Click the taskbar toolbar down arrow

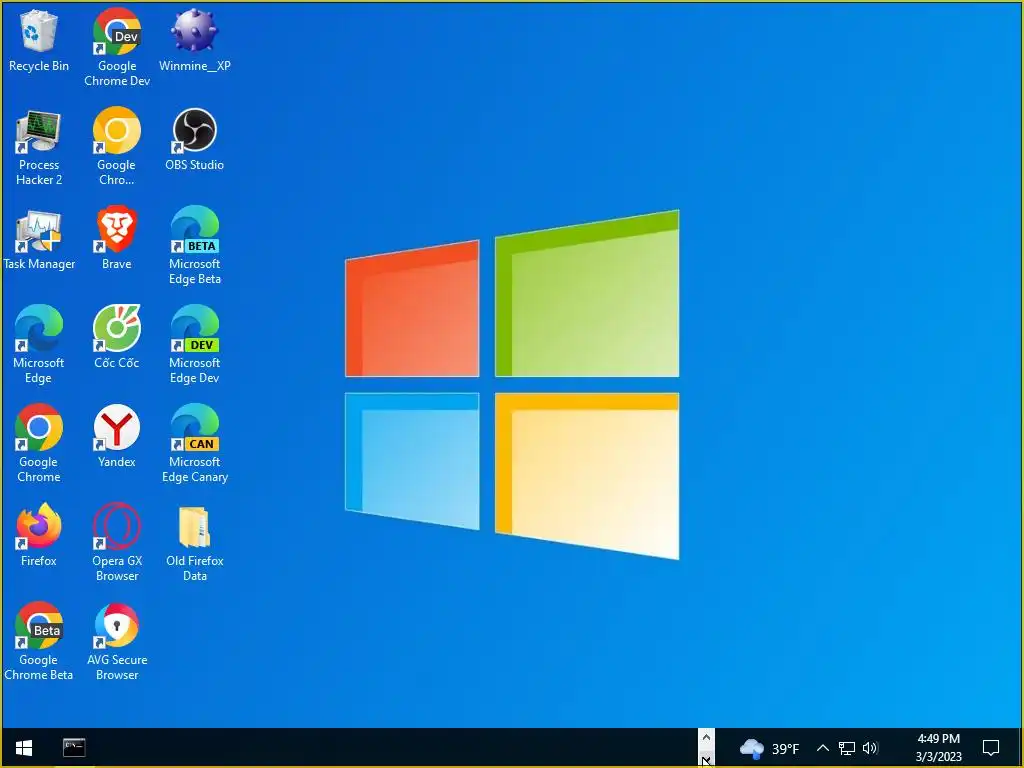coord(706,758)
